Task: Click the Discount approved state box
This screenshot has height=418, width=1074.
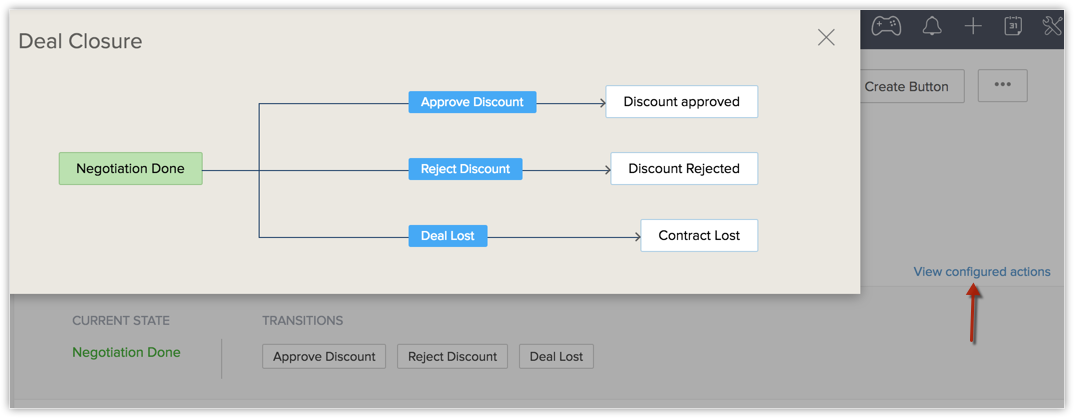Action: coord(681,102)
